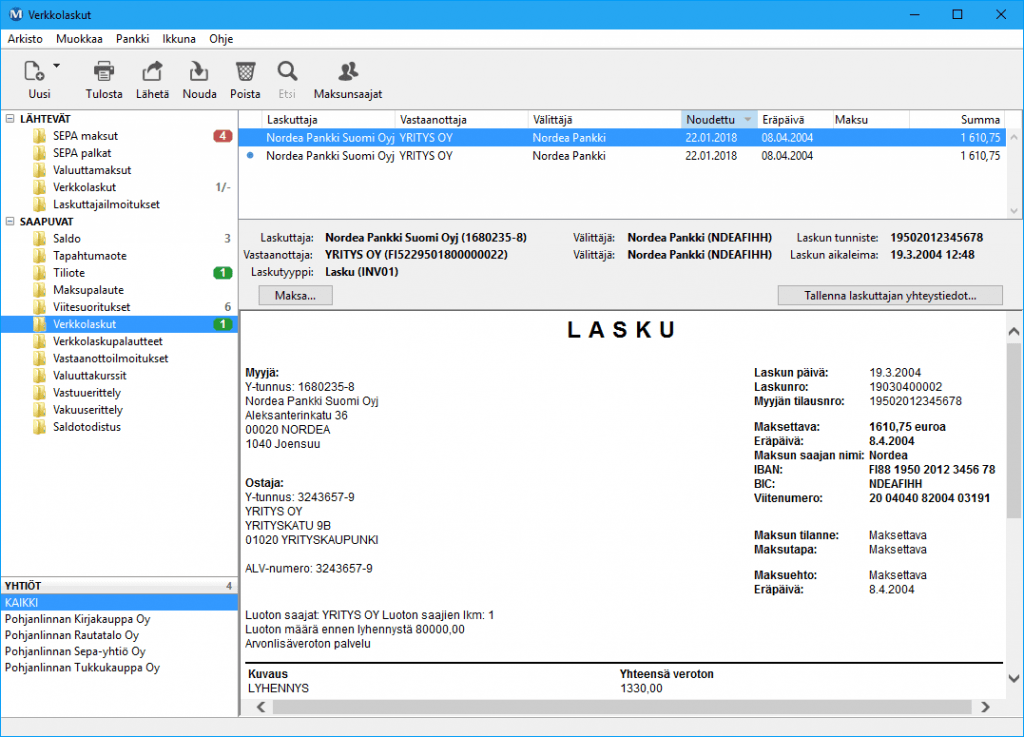
Task: Collapse the LÄHTEVÄT section
Action: click(10, 119)
